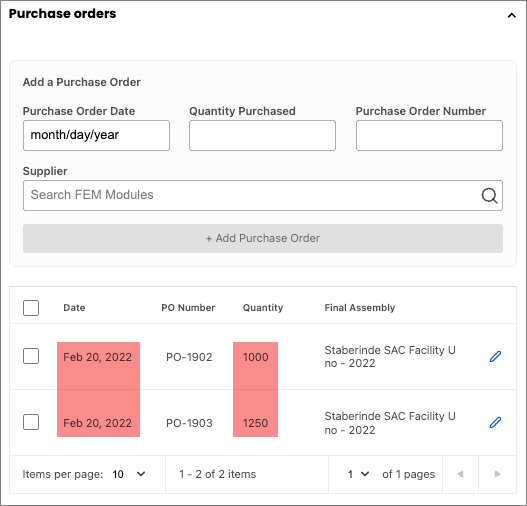
Task: Open the page number dropdown
Action: (359, 474)
